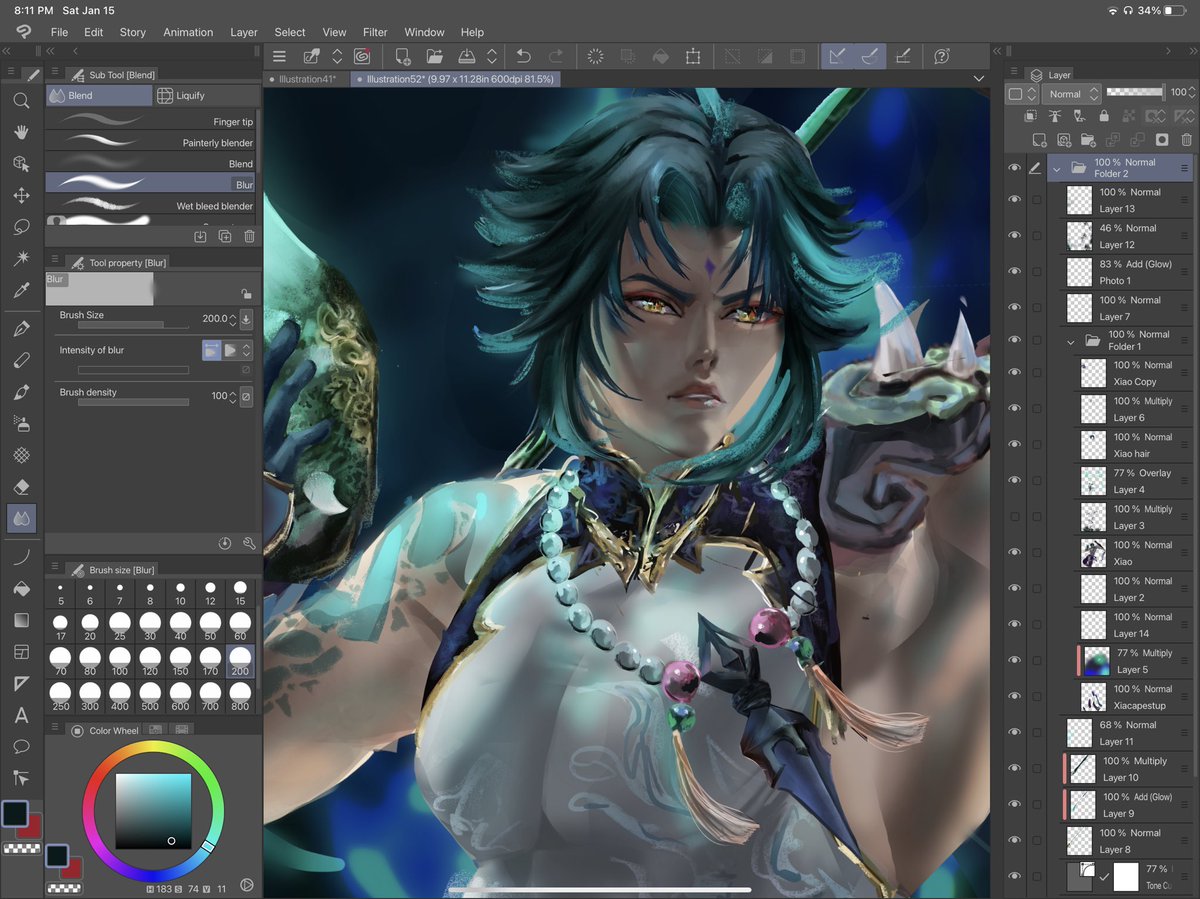Open the canvas tab list chevron
The image size is (1200, 899).
[978, 78]
